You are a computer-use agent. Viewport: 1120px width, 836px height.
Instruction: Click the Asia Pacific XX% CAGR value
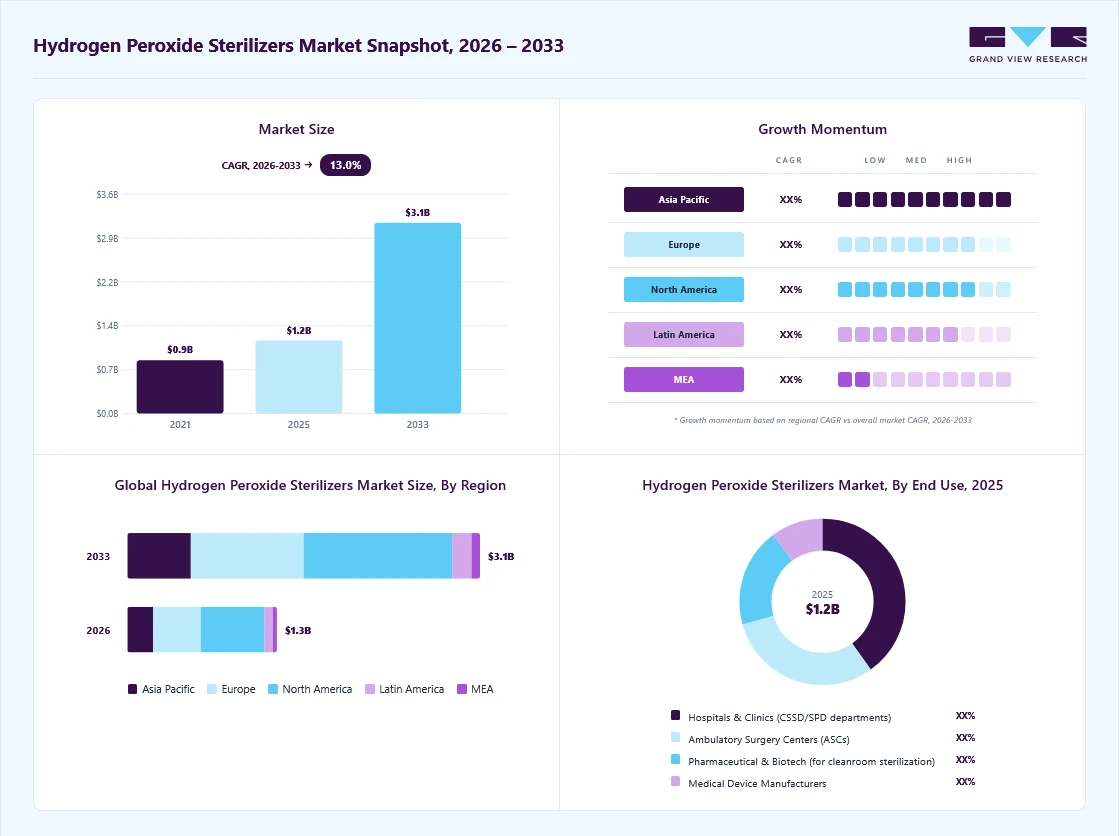(791, 199)
